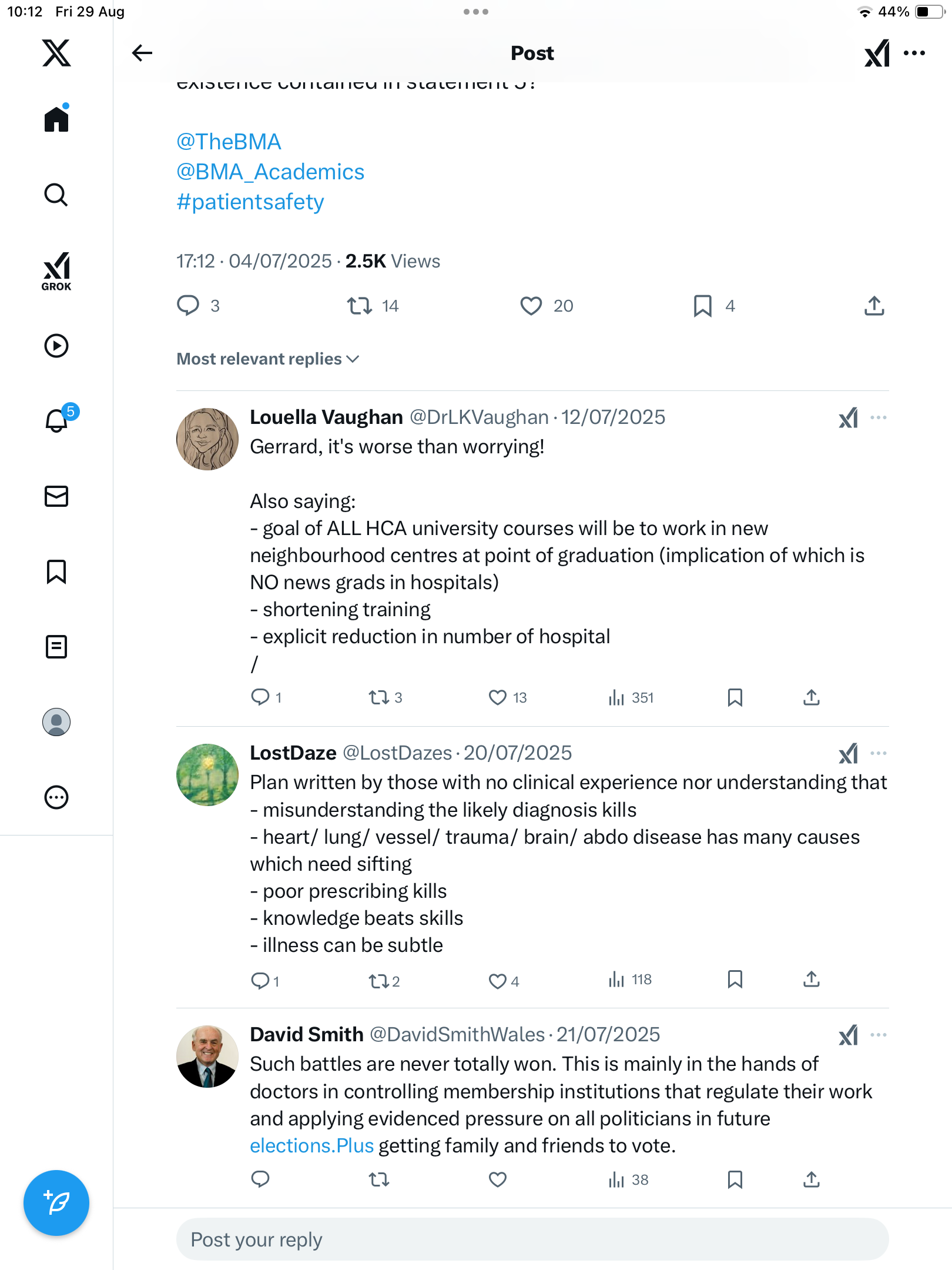Tap the compose new post button
This screenshot has width=952, height=1270.
tap(56, 1203)
